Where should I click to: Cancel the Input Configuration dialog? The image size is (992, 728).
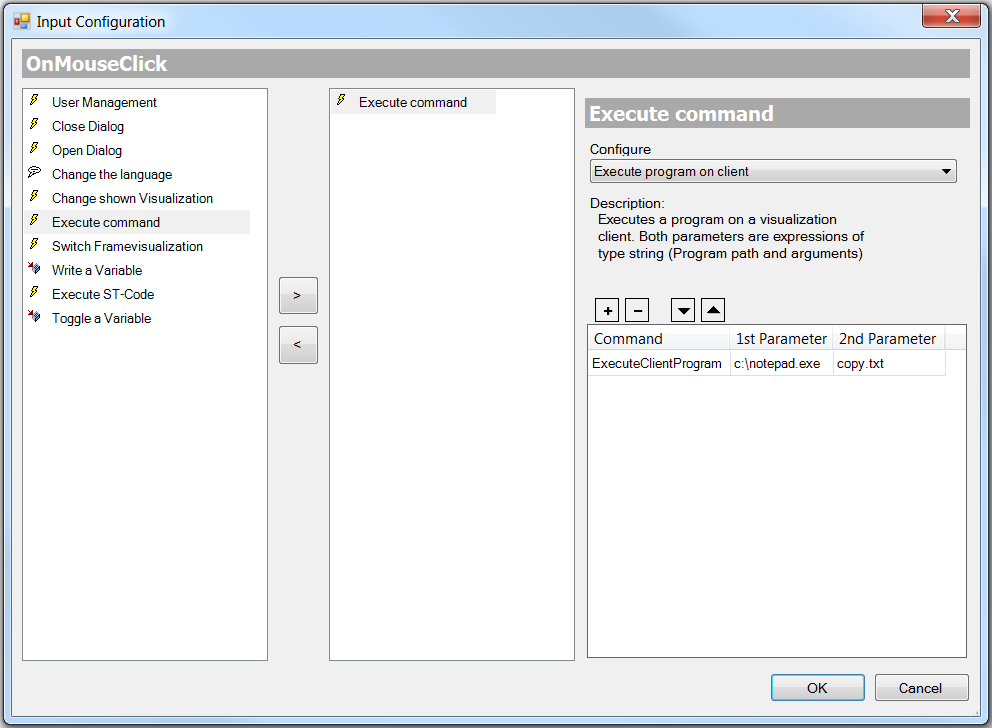click(x=920, y=687)
